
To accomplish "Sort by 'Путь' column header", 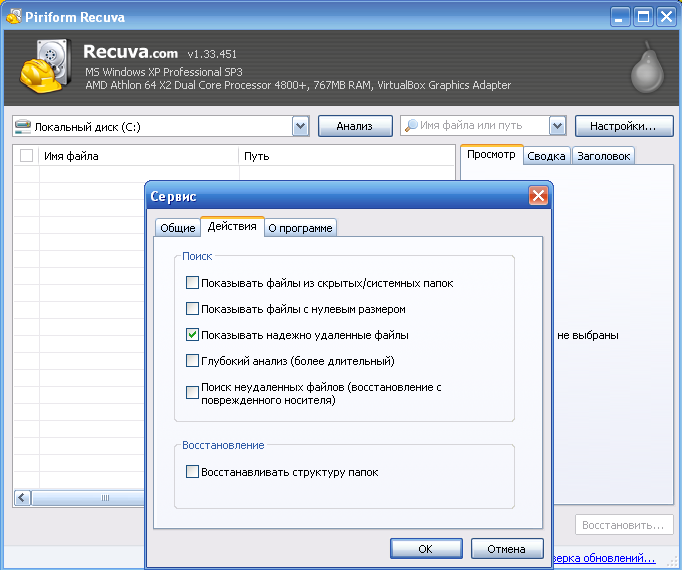I will (x=347, y=156).
